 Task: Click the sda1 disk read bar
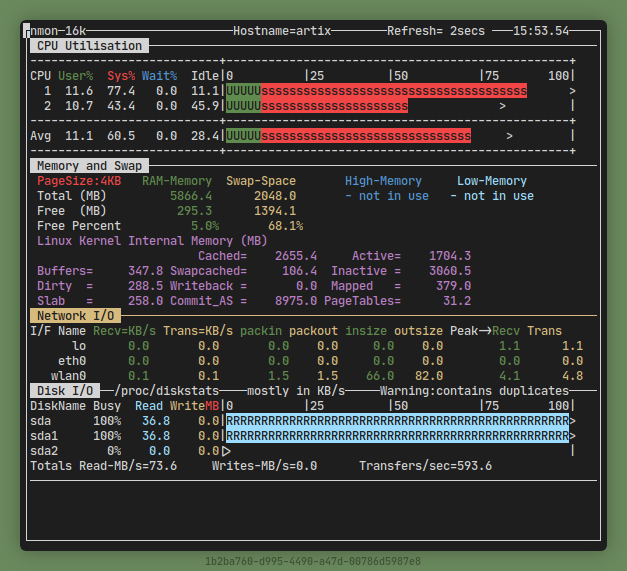397,436
